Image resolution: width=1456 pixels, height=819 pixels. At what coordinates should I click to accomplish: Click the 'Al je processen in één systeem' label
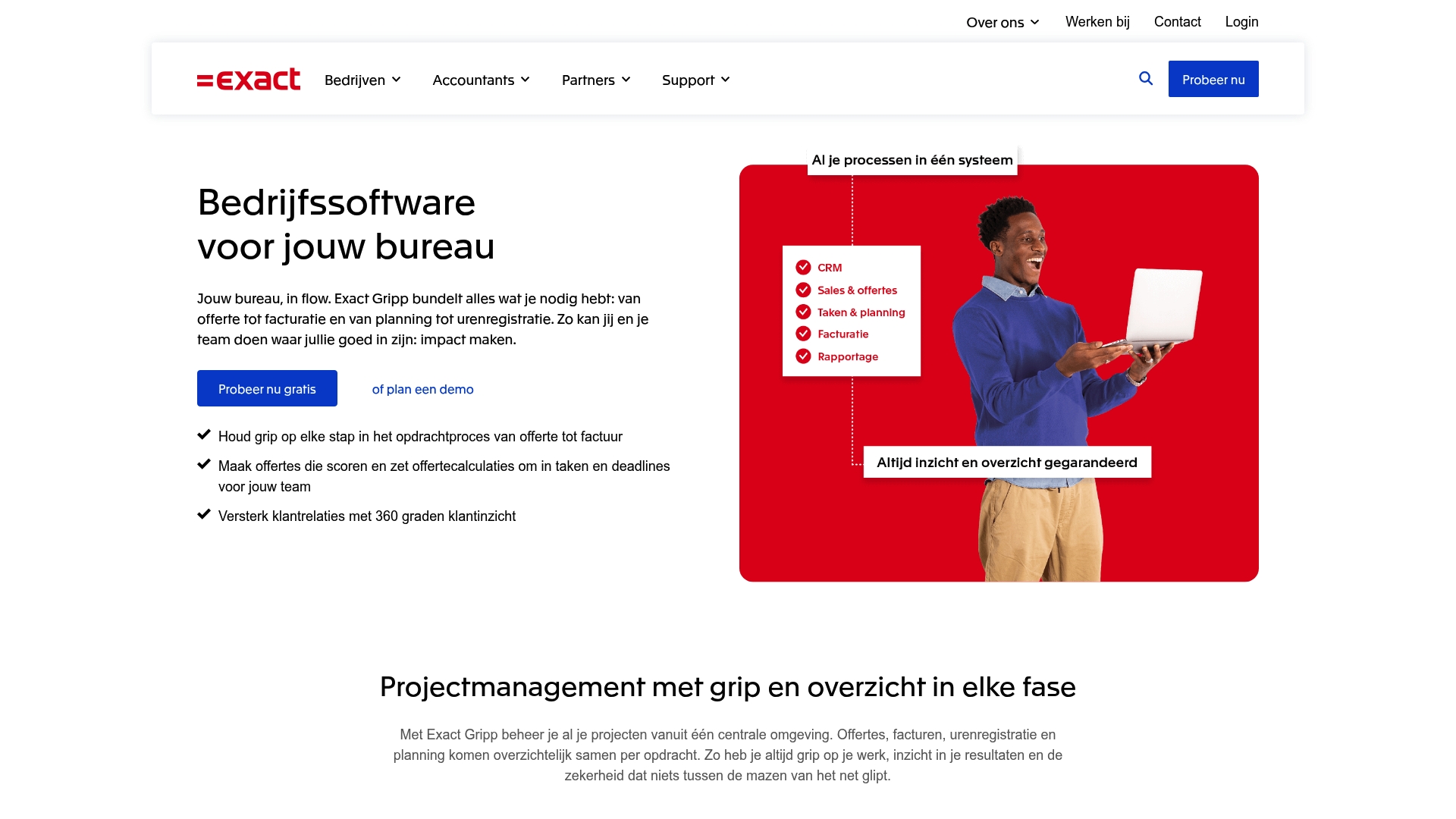pos(912,160)
